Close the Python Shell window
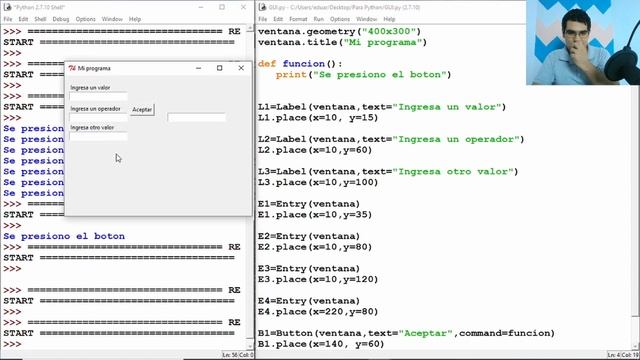The height and width of the screenshot is (360, 640). (243, 7)
